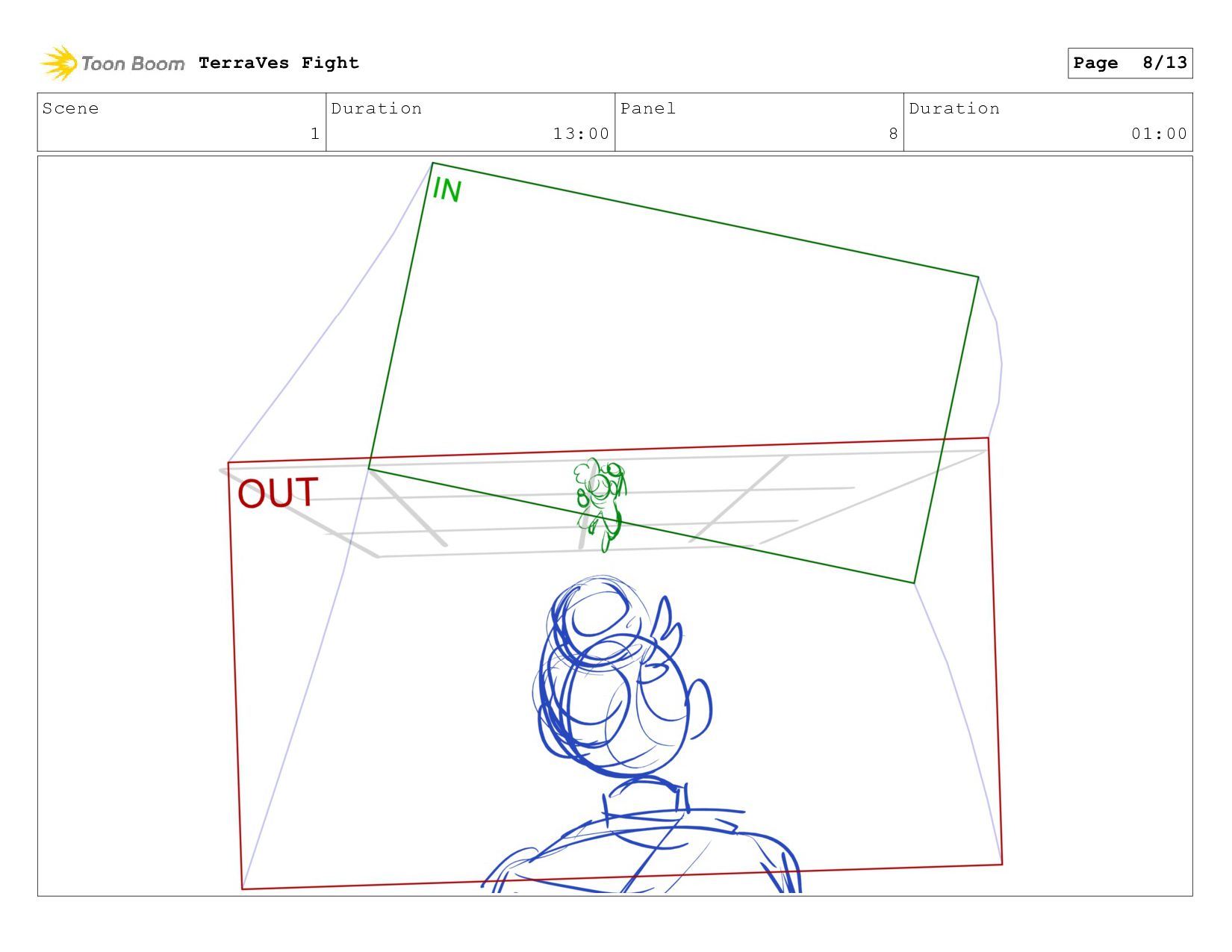Click the blue character's hair bun

point(595,618)
